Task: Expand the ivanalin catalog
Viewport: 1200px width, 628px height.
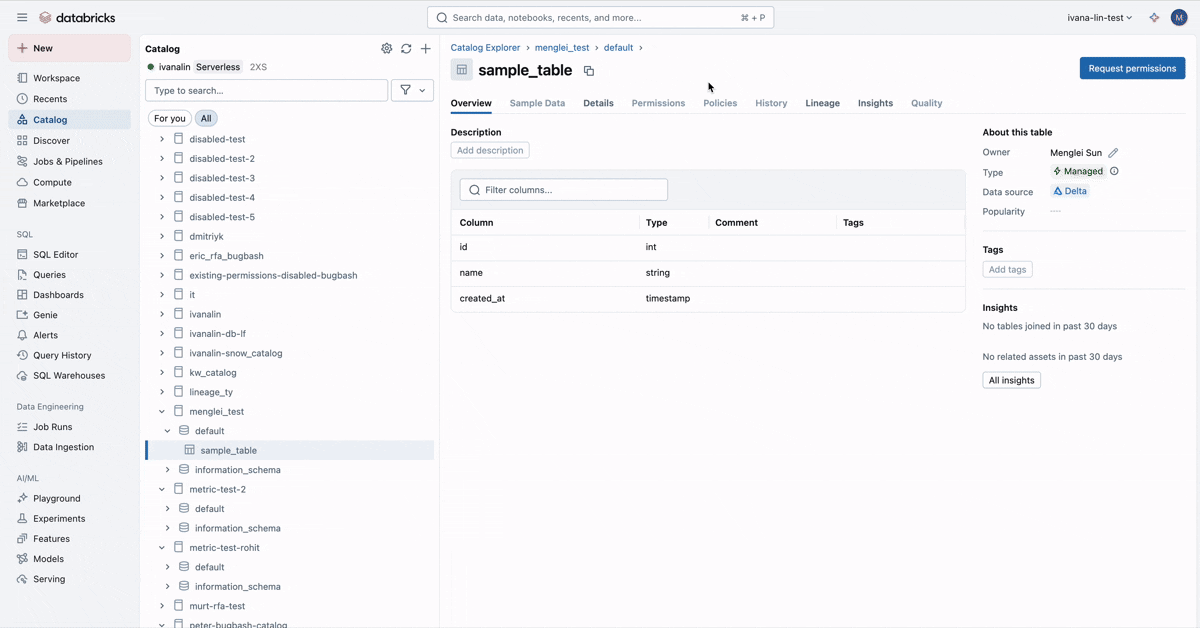Action: coord(162,314)
